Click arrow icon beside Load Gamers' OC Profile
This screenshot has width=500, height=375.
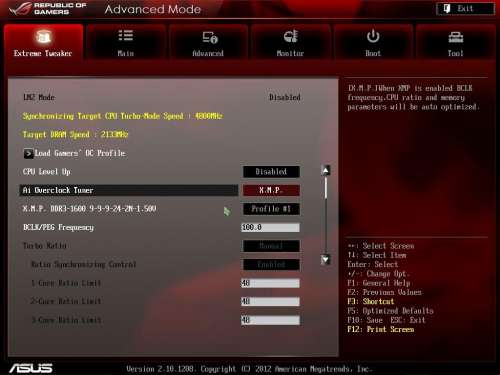28,153
